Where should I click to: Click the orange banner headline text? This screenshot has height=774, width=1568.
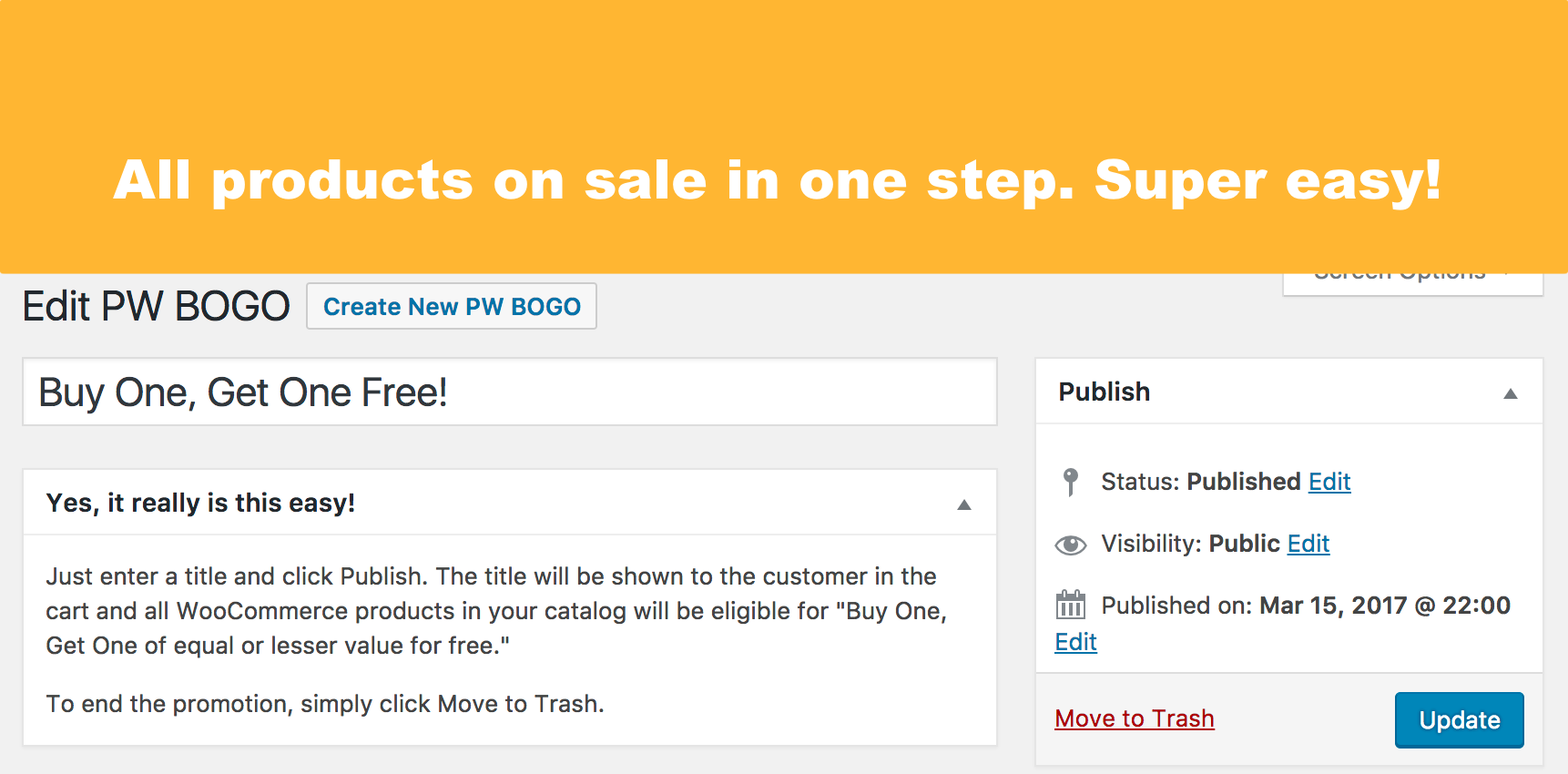click(x=777, y=179)
